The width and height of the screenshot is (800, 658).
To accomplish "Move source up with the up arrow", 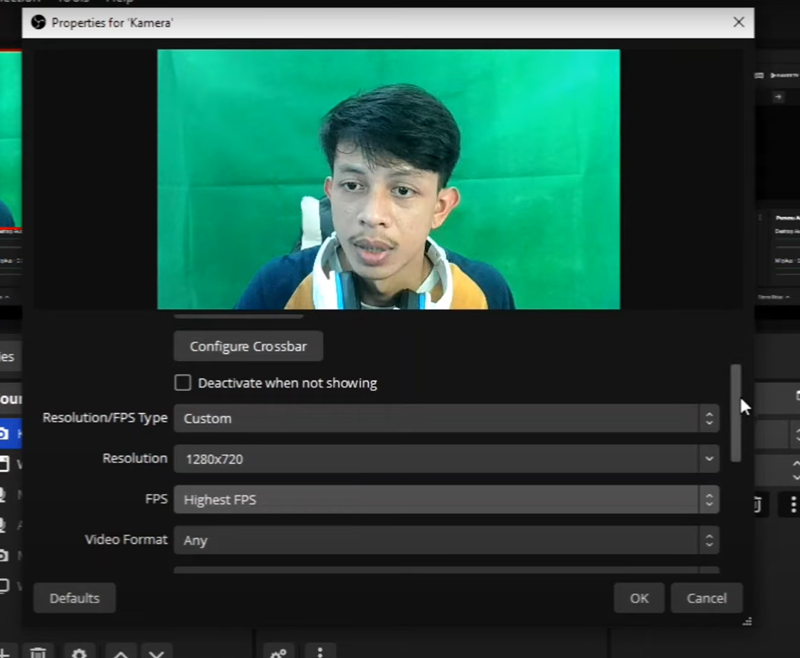I will point(120,652).
